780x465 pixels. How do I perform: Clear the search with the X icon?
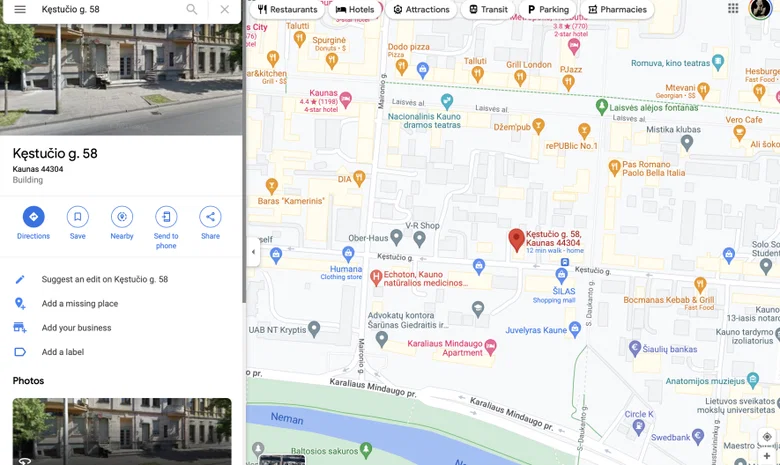click(x=225, y=9)
